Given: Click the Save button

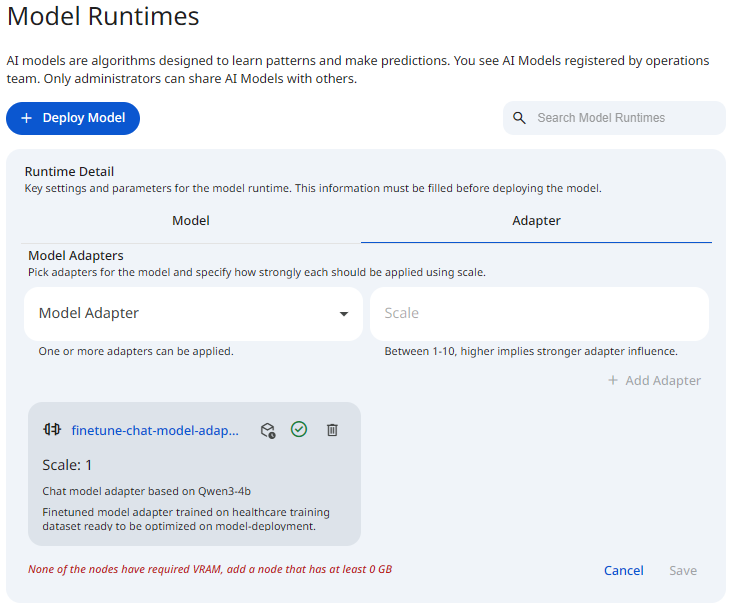Looking at the screenshot, I should 683,570.
